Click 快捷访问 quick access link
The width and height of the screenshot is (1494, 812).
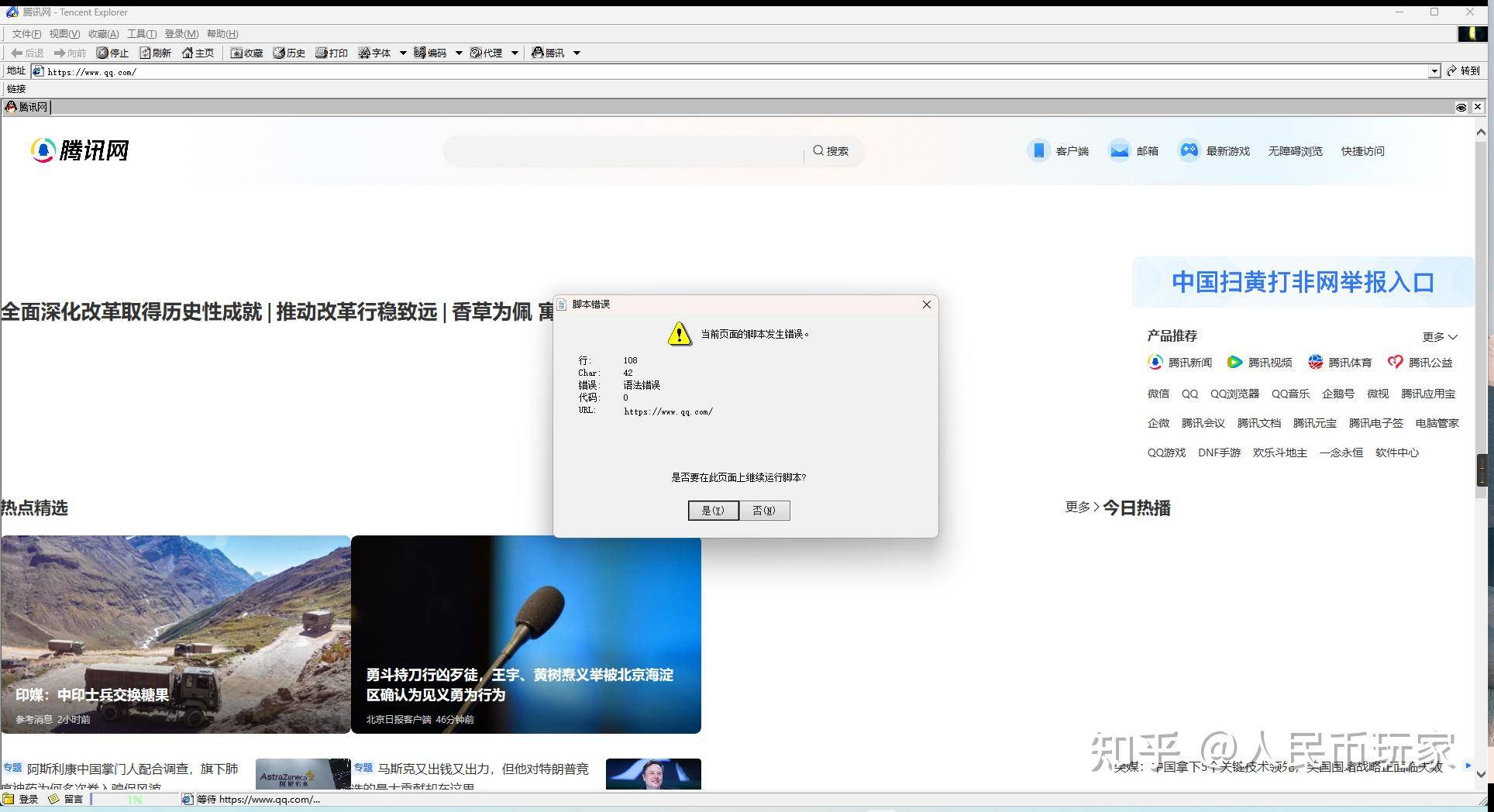pos(1362,151)
